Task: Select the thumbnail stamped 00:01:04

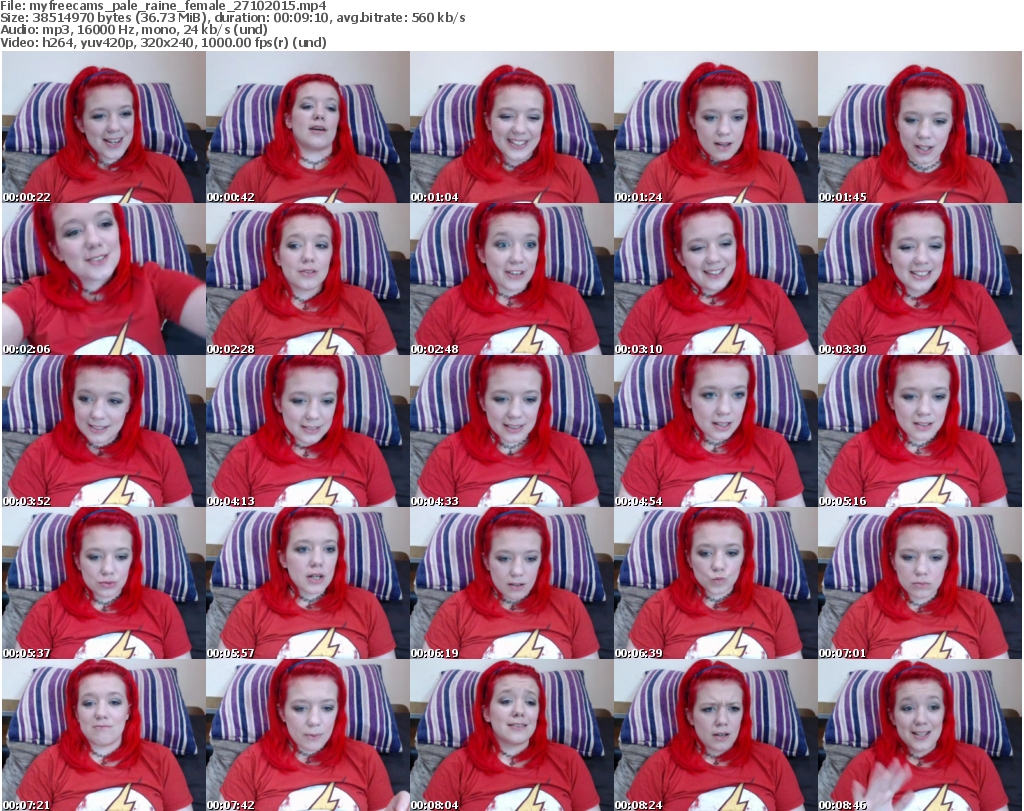Action: point(511,127)
